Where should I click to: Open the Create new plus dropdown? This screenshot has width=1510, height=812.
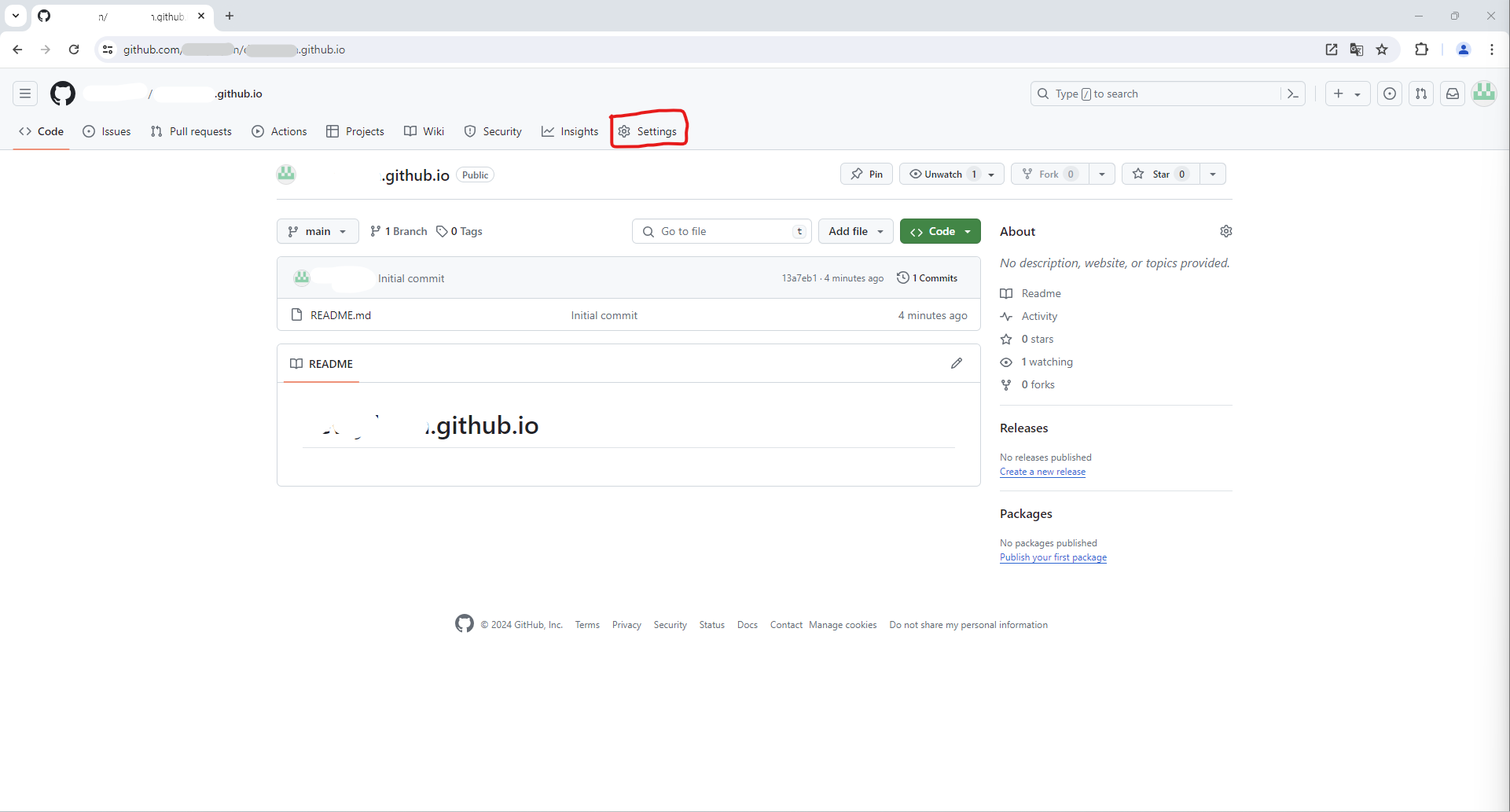1348,94
